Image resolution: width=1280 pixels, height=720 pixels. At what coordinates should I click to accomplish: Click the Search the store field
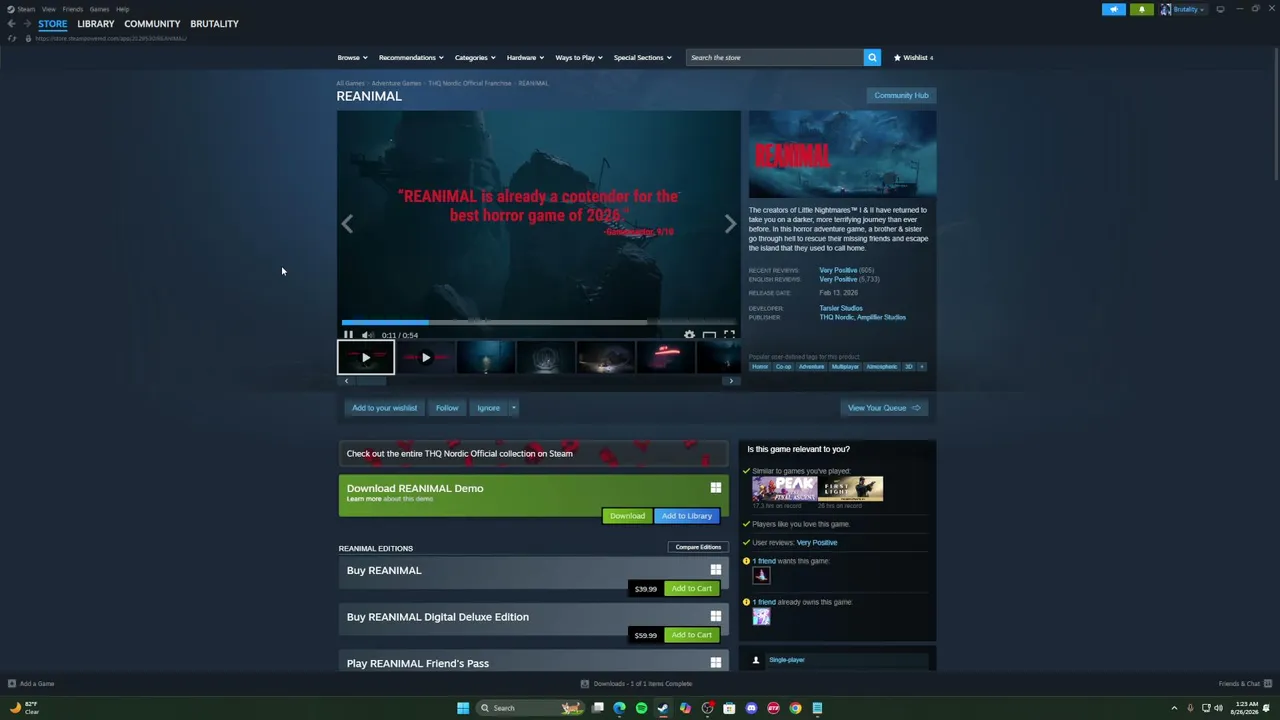click(x=775, y=58)
